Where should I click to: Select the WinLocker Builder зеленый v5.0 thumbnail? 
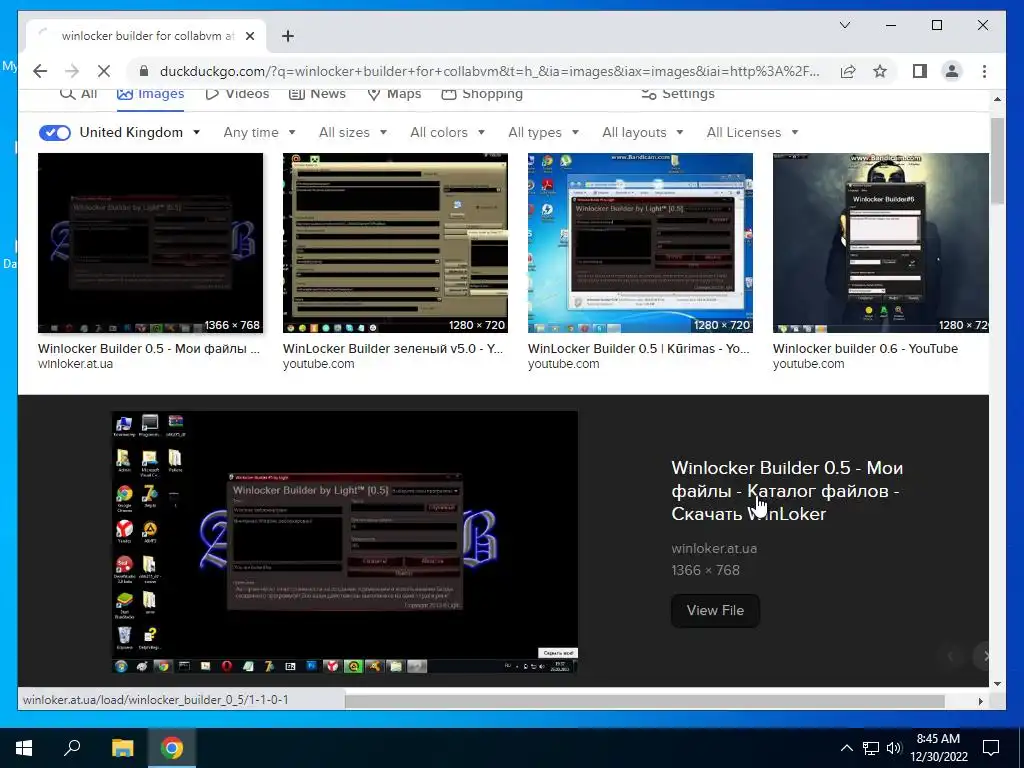395,243
